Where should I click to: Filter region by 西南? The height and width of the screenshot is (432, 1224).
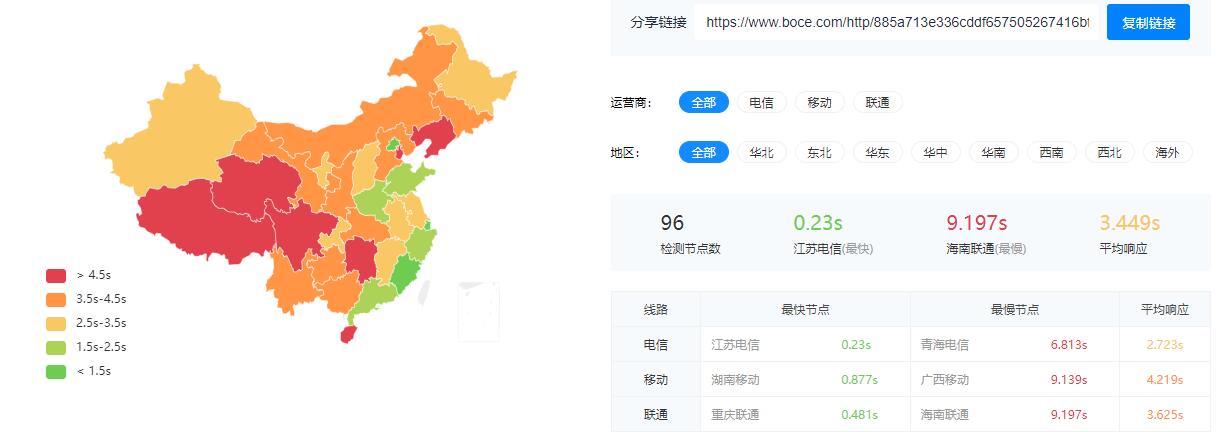pos(1051,152)
